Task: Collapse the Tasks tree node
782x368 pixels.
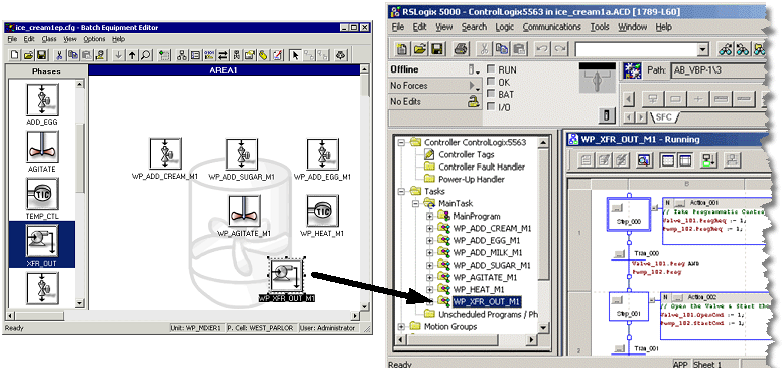Action: tap(401, 191)
